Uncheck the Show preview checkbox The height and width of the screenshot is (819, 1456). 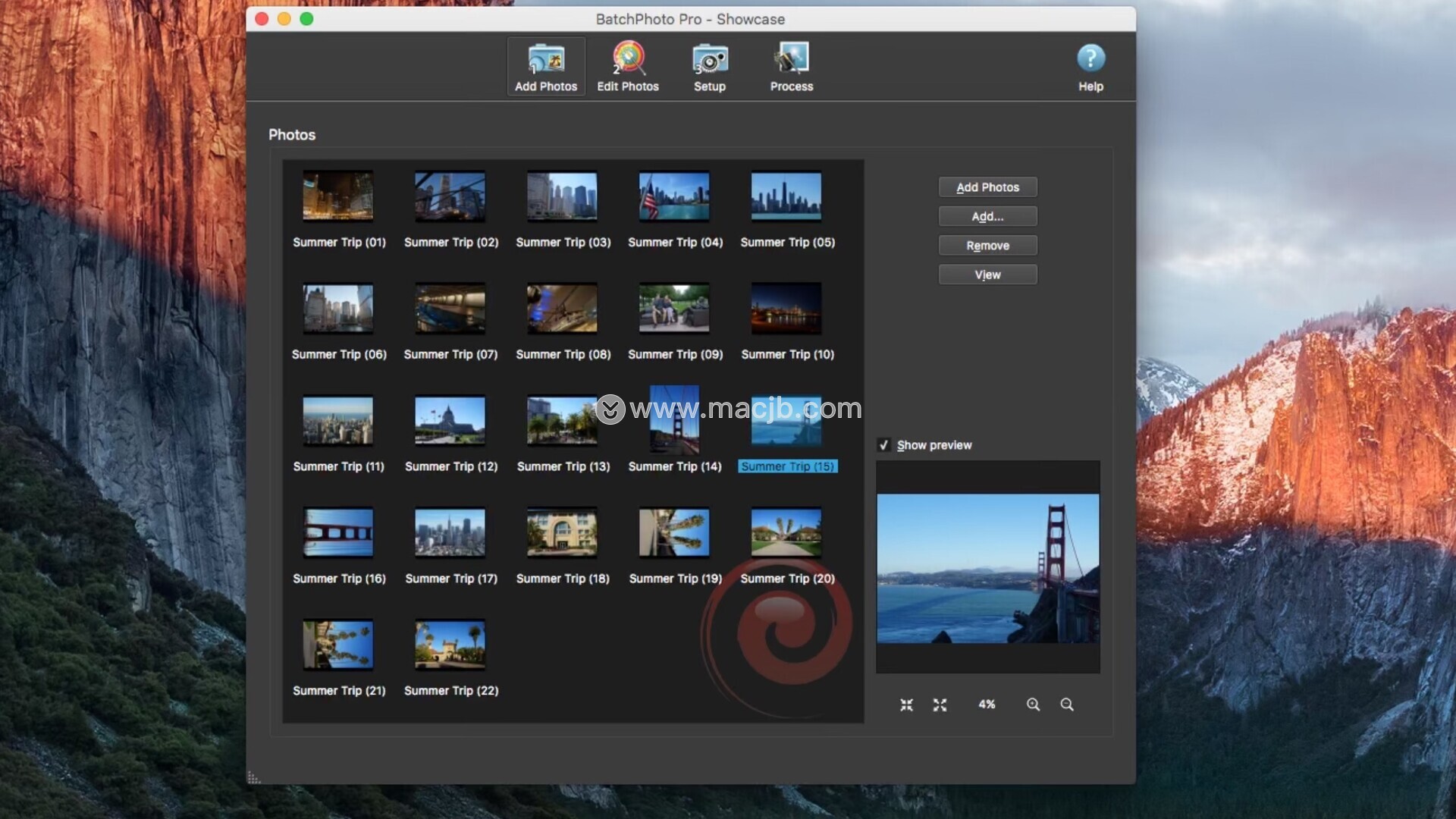point(883,445)
